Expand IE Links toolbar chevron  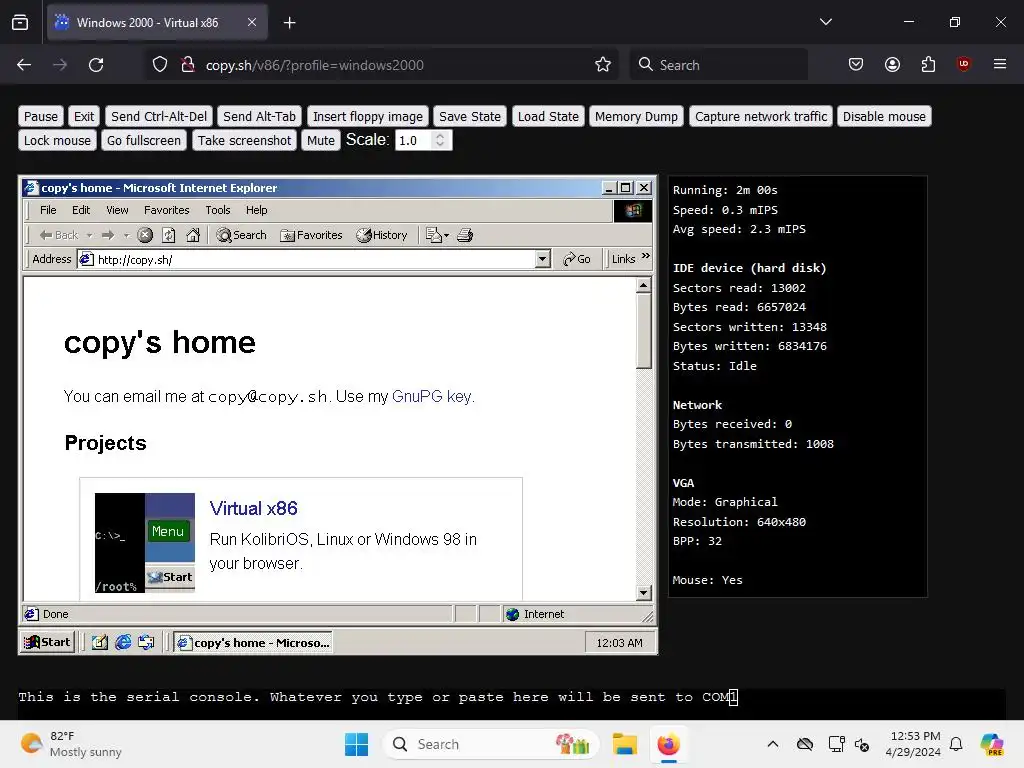(646, 256)
